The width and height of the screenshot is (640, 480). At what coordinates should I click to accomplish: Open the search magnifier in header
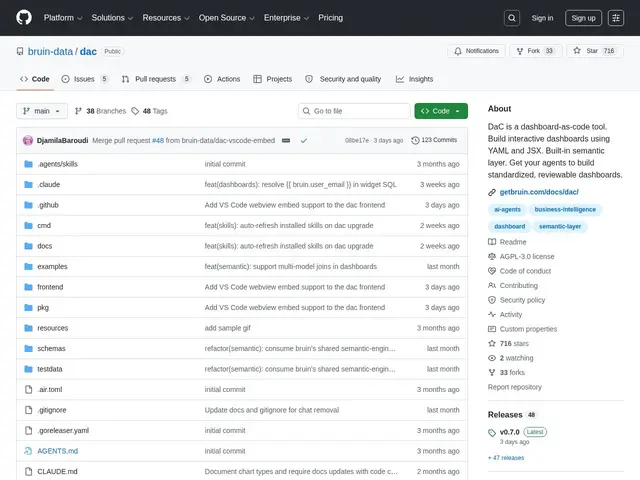[x=512, y=18]
